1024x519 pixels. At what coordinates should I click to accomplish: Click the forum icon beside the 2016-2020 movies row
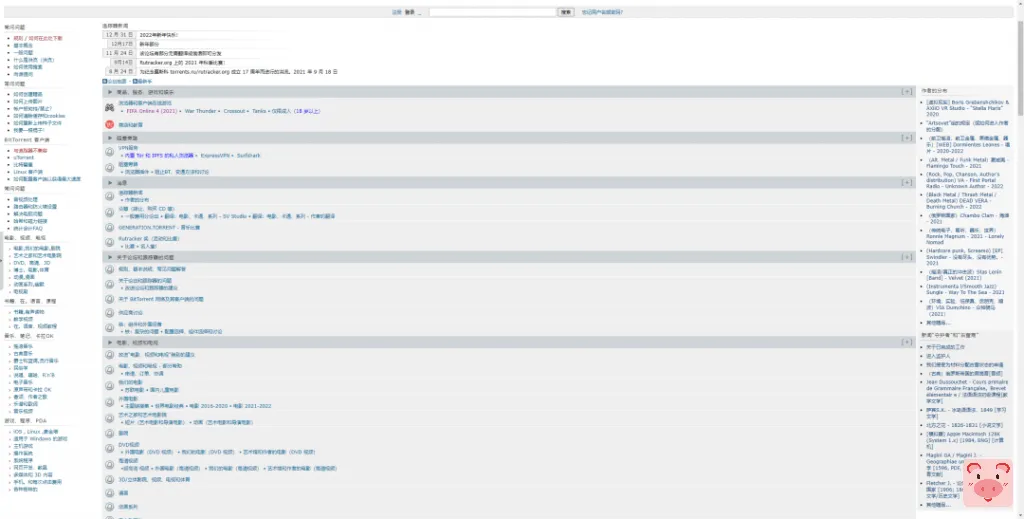(x=110, y=402)
